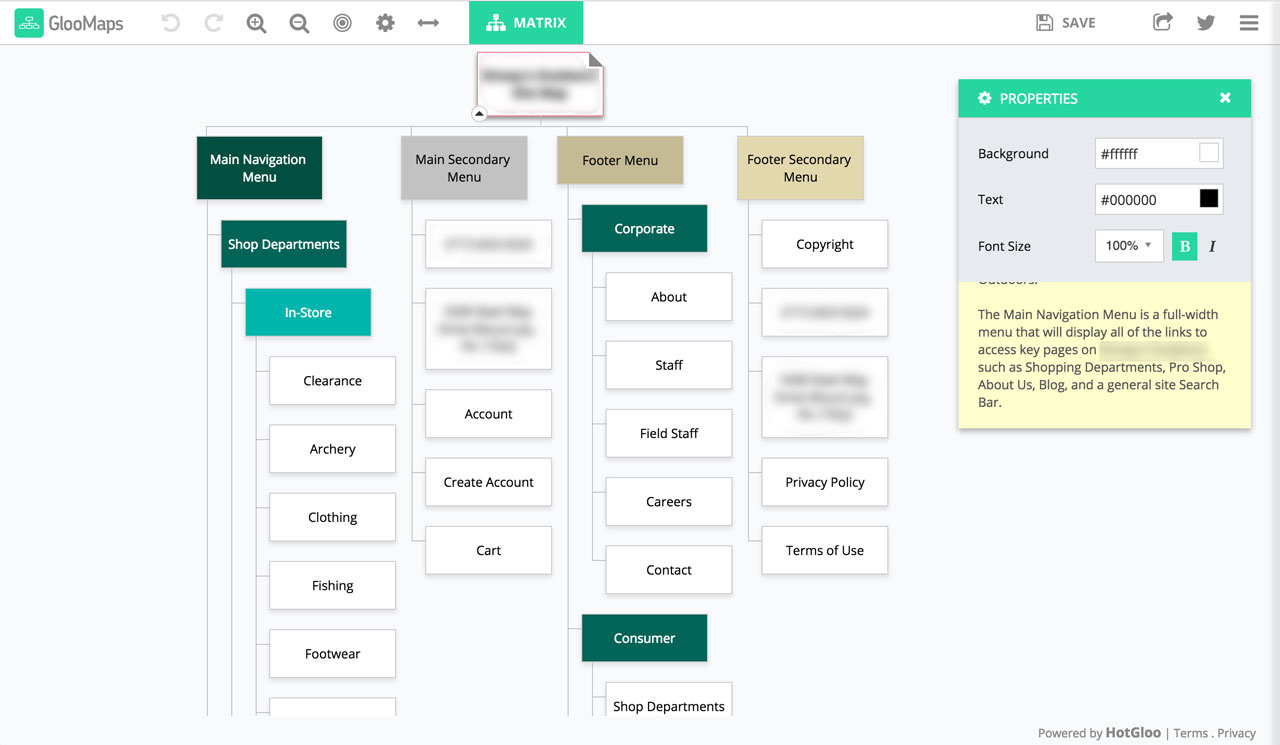Switch to Matrix view
The width and height of the screenshot is (1280, 745).
pyautogui.click(x=526, y=23)
